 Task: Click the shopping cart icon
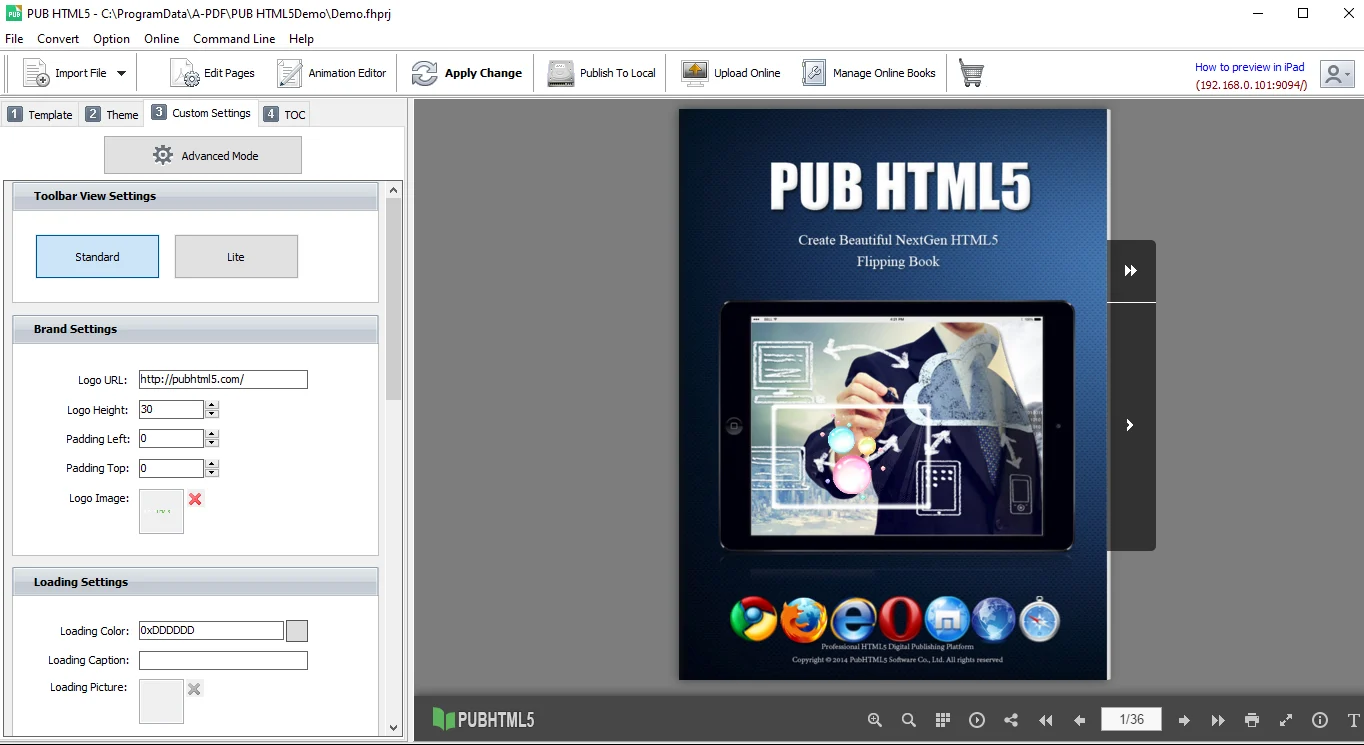(x=971, y=73)
